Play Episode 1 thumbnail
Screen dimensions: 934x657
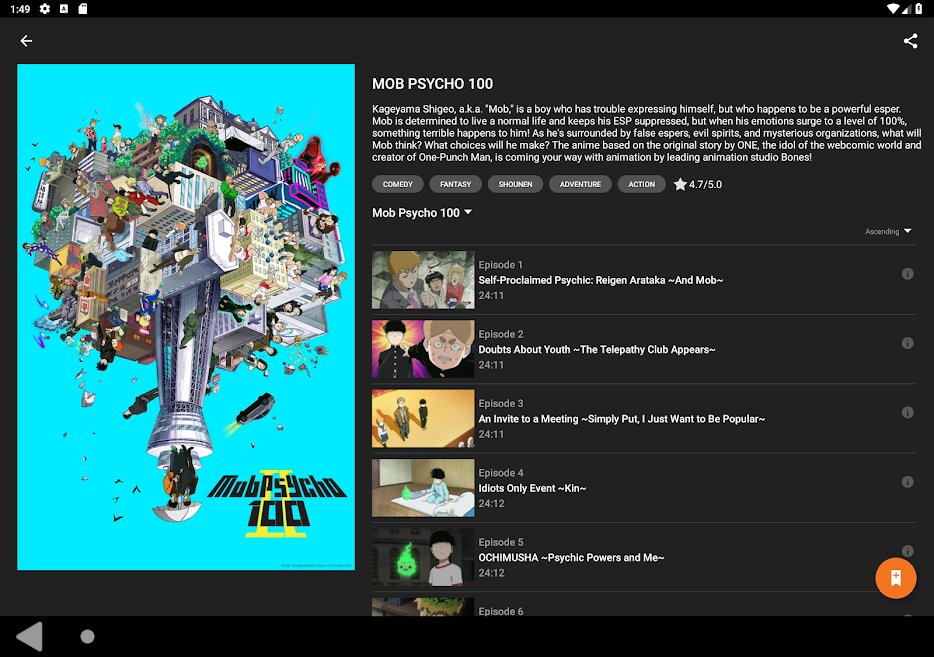coord(423,280)
